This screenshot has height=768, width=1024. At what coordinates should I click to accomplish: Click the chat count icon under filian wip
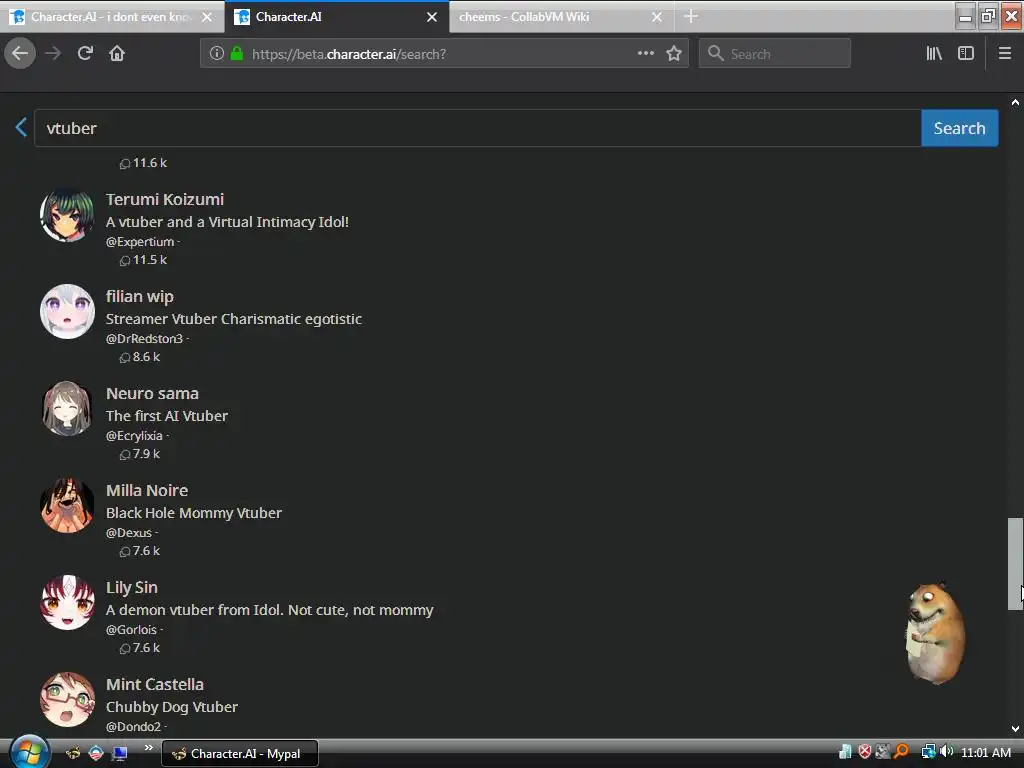[125, 357]
